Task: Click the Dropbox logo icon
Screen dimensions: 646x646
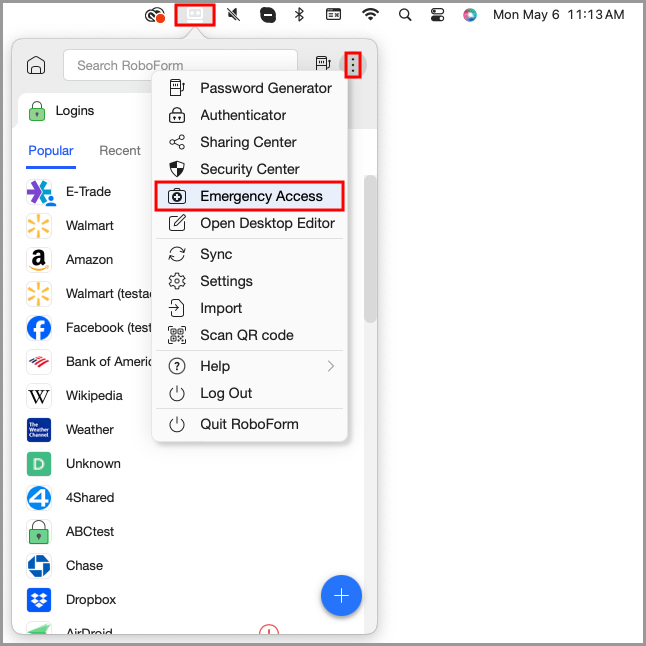Action: coord(39,600)
